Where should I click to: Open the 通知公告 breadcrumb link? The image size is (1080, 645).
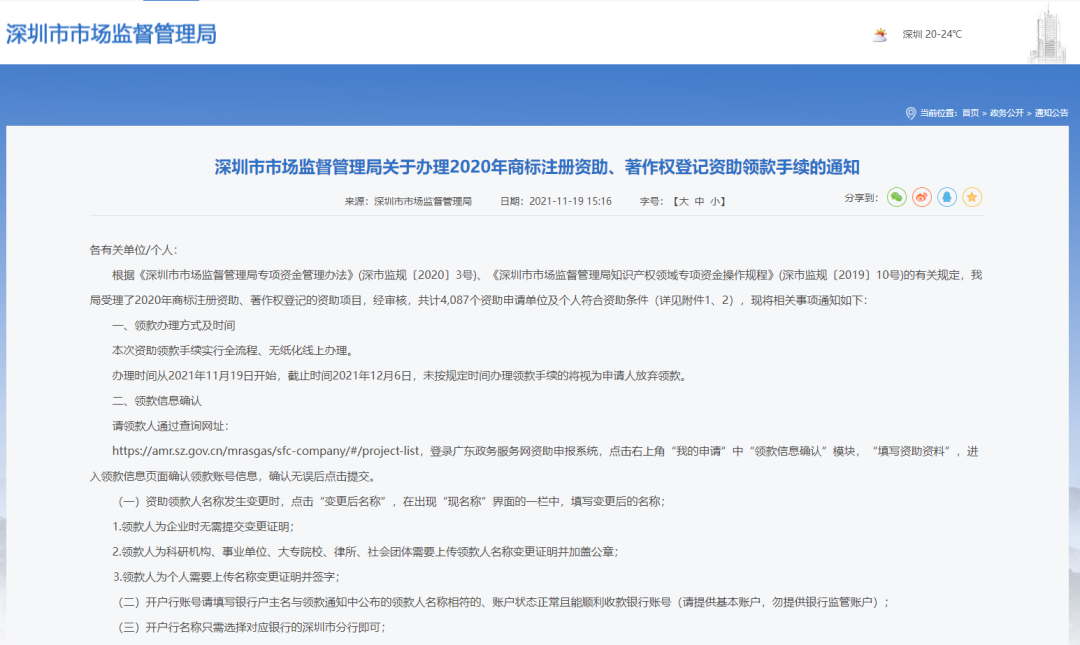pos(1051,113)
